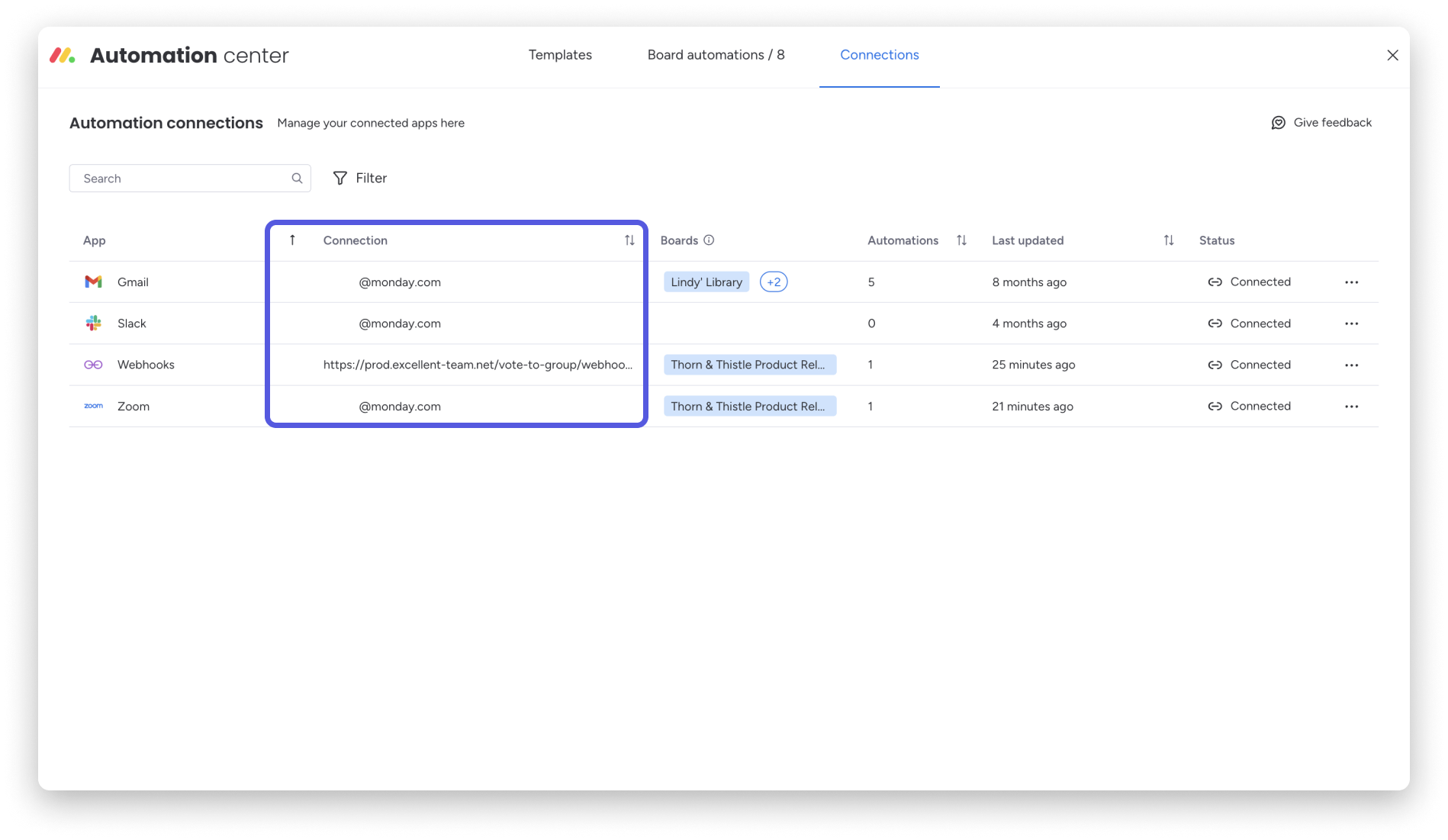Sort by the Connection column
The image size is (1448, 840).
pos(629,240)
